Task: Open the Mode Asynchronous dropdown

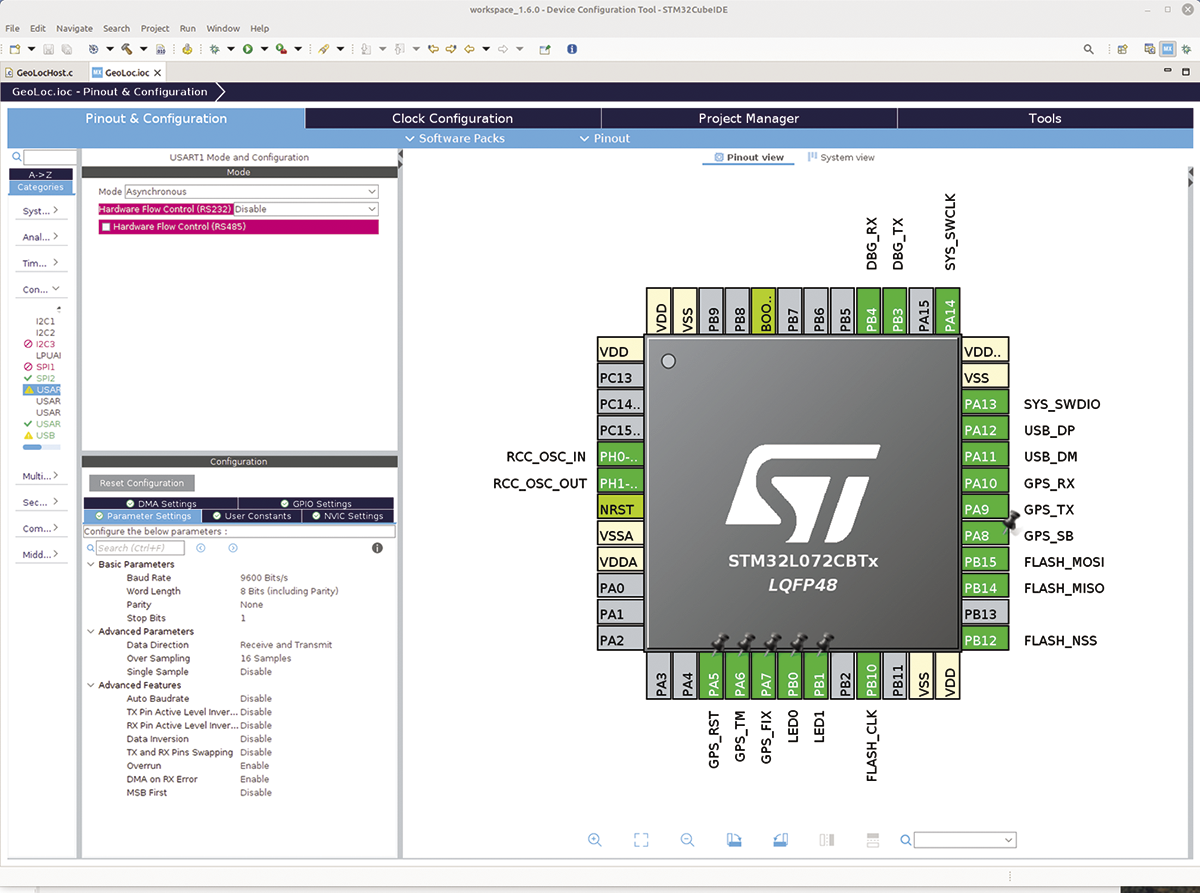Action: pos(252,191)
